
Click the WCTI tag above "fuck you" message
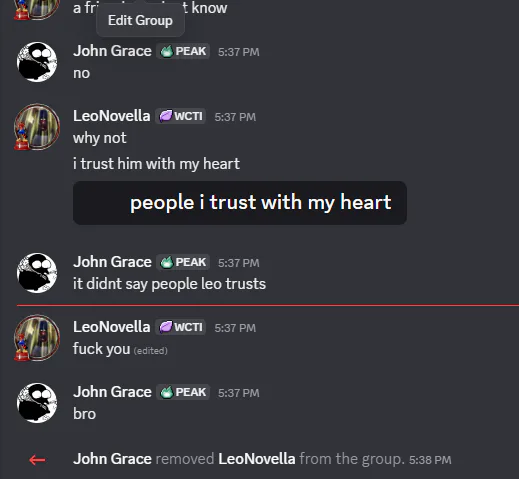tap(180, 327)
